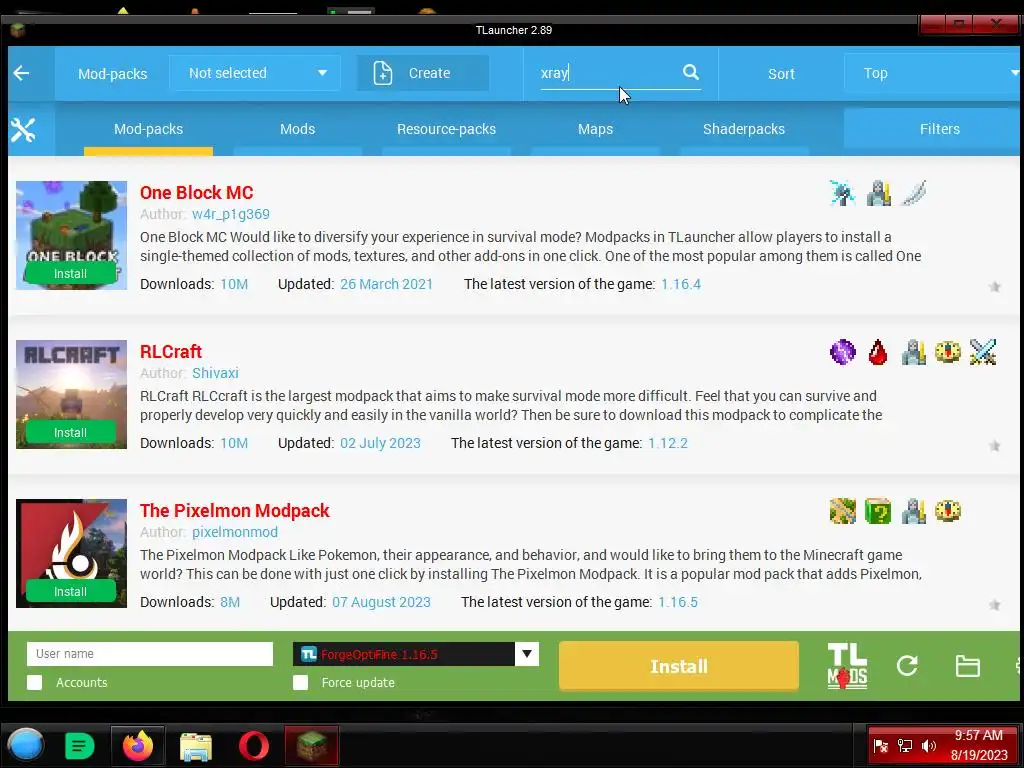
Task: Click the game version 1.12.2 text
Action: [667, 443]
